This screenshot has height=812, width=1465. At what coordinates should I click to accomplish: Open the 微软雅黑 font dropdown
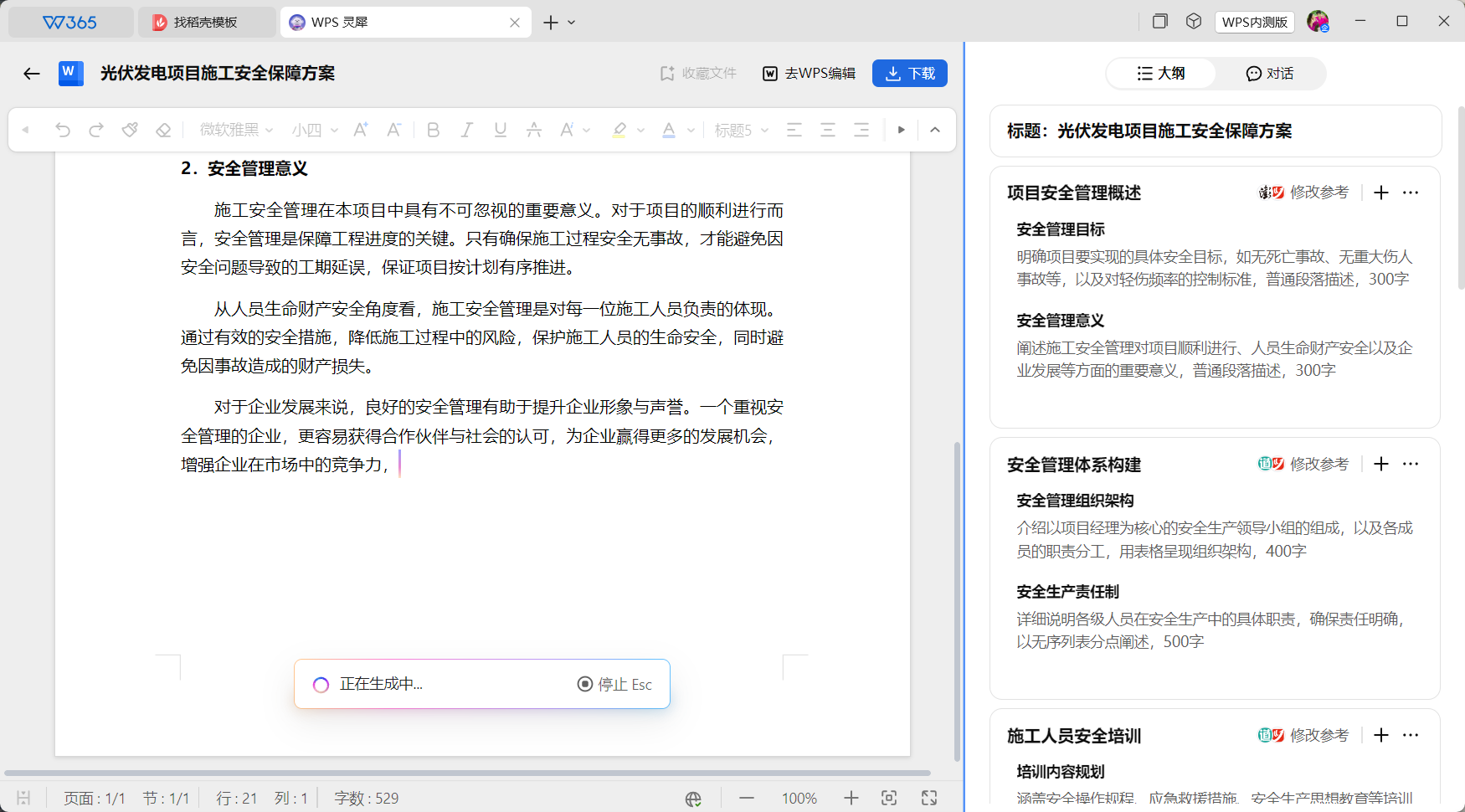[236, 130]
